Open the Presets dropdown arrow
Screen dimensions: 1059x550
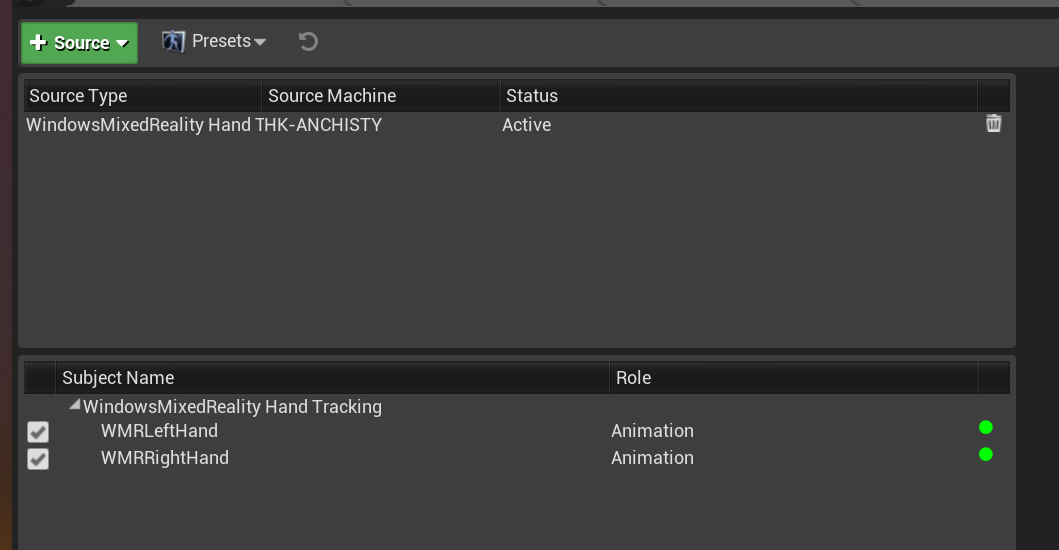pos(260,42)
